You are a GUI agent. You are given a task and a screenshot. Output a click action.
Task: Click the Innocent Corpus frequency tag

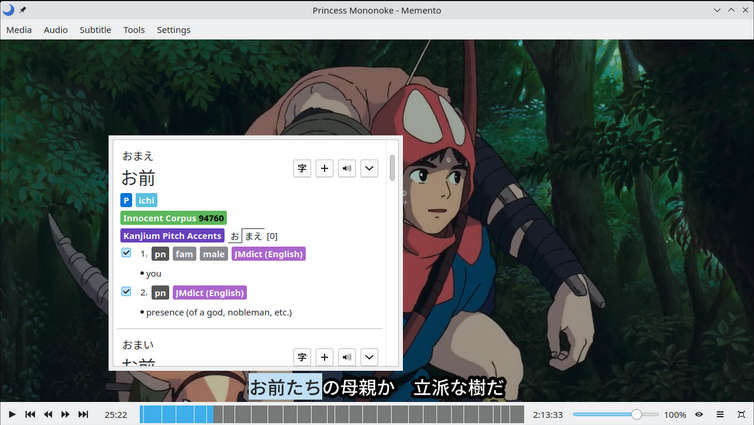pyautogui.click(x=173, y=218)
